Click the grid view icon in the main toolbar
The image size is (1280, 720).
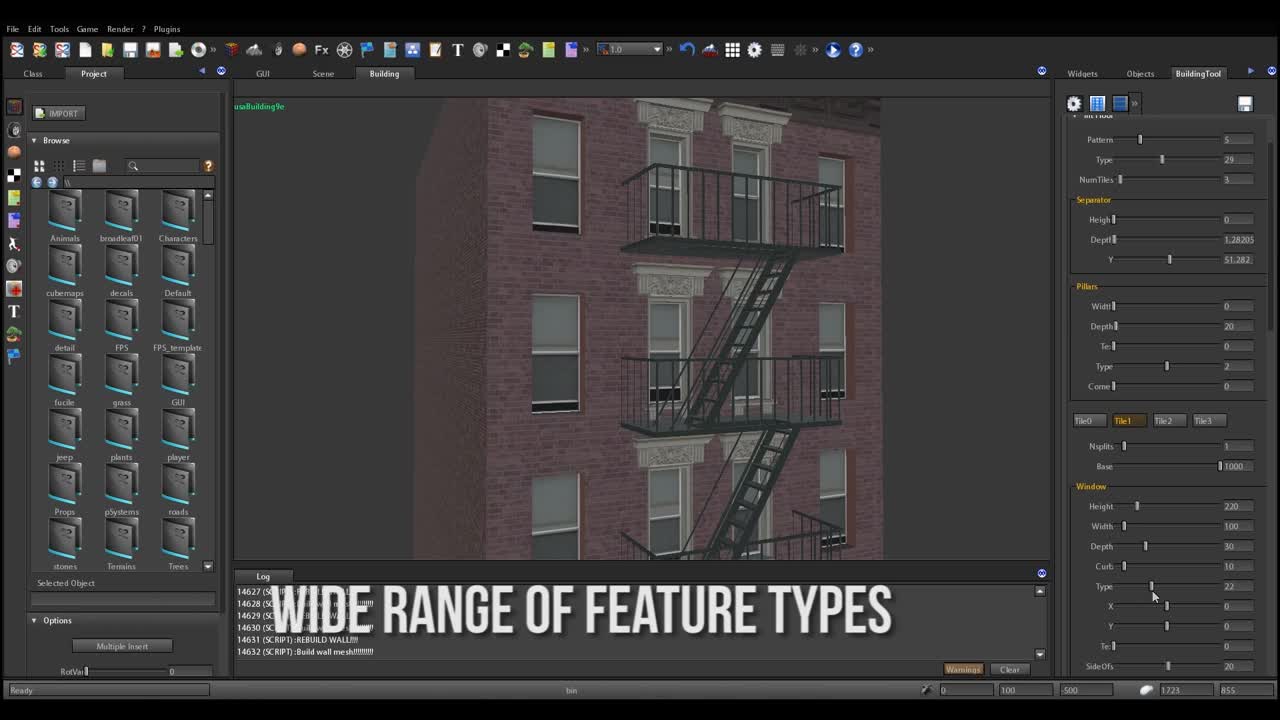point(732,49)
